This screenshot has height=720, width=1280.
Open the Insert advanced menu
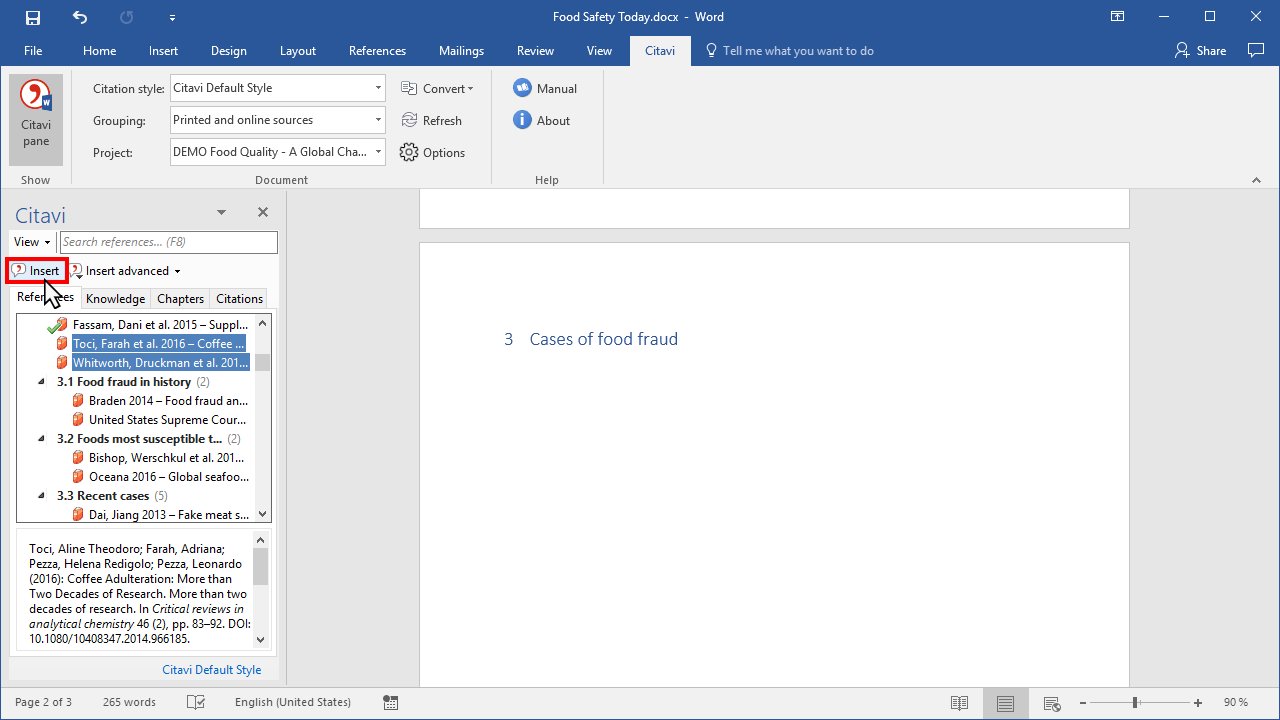pos(126,271)
